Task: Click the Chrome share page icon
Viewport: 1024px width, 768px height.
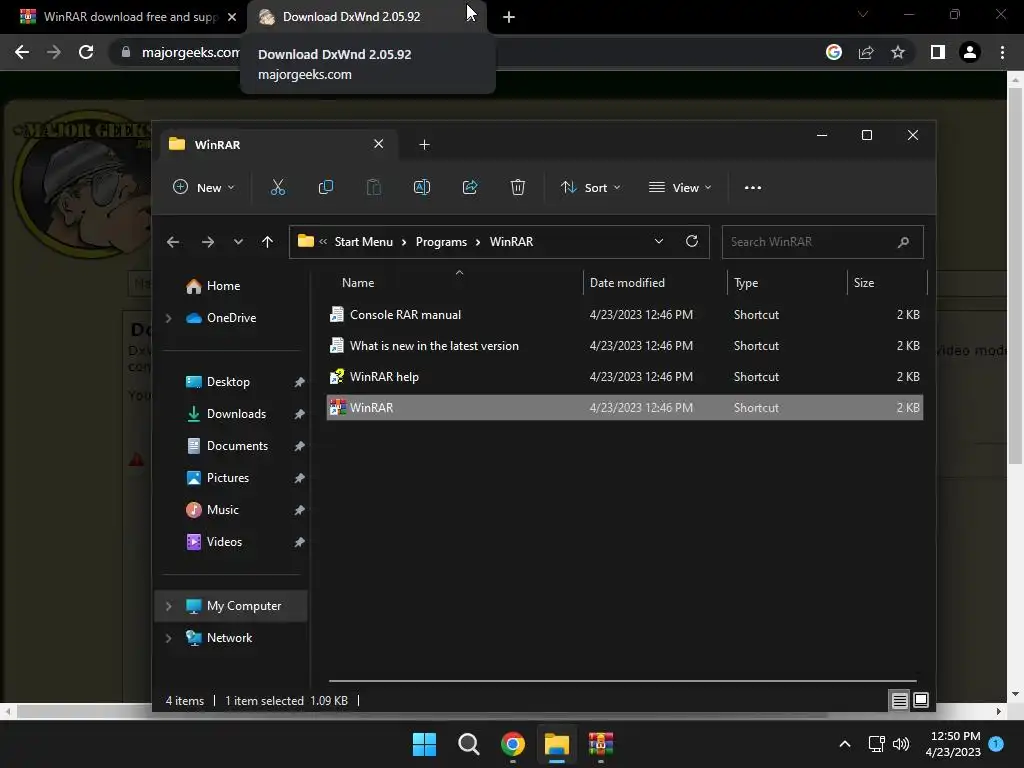Action: click(x=866, y=52)
